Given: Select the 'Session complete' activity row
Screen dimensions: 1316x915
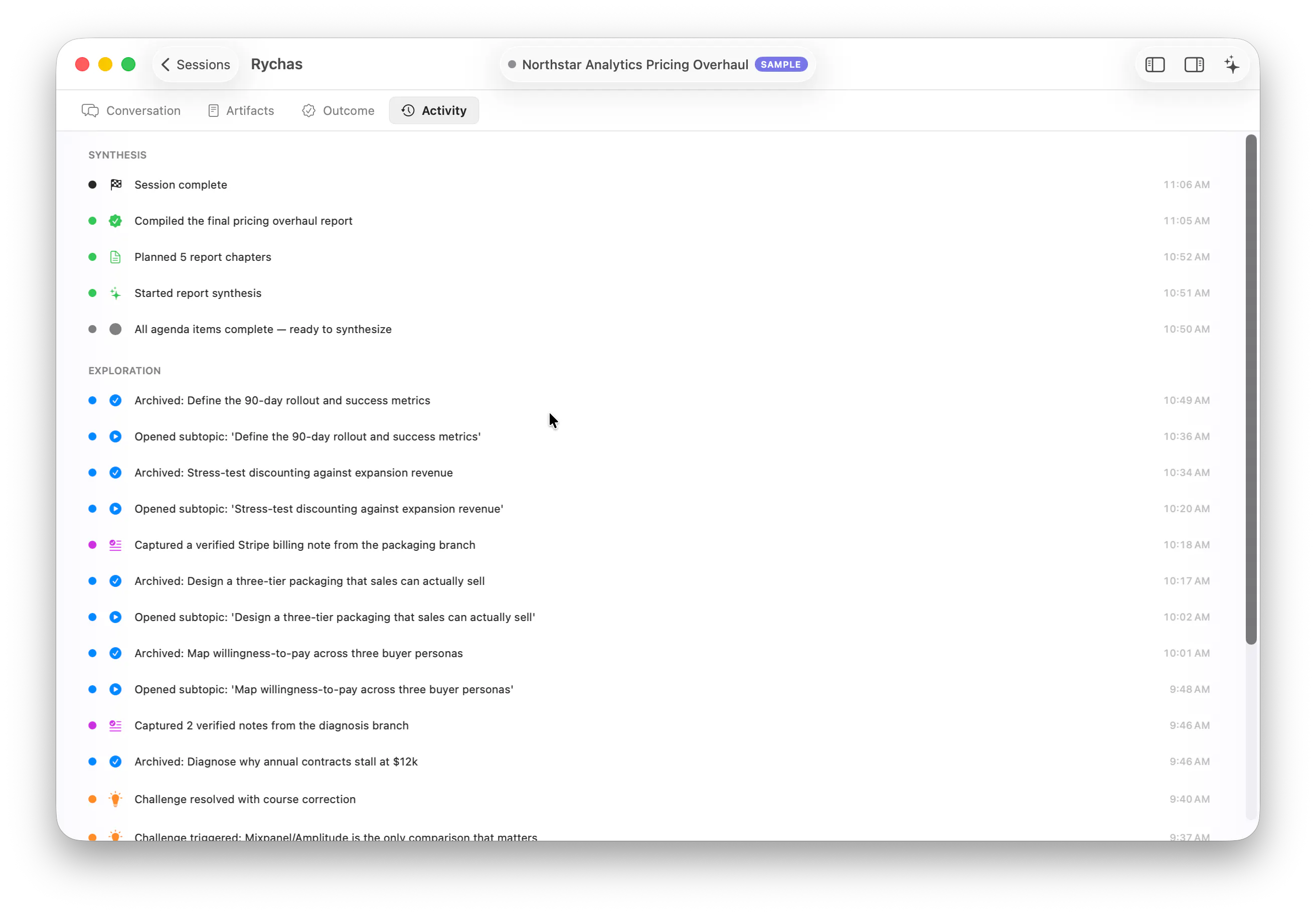Looking at the screenshot, I should [x=650, y=185].
